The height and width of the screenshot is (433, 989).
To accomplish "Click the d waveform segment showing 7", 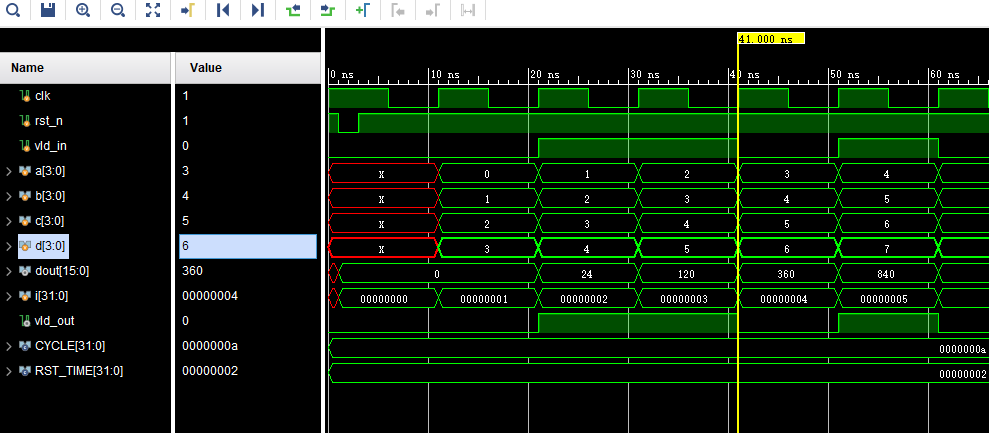I will [886, 249].
